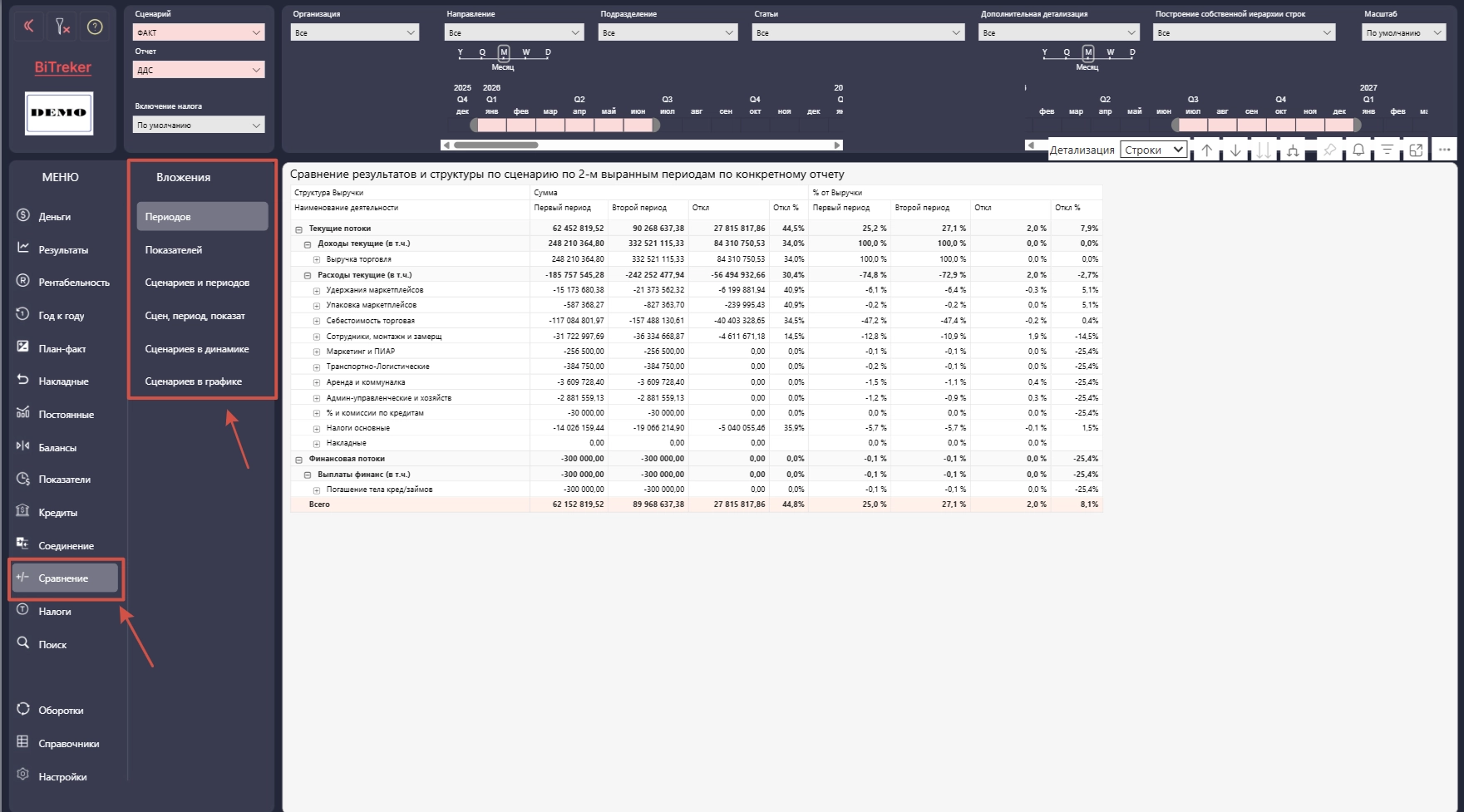Select the Показателей submenu item
1464x812 pixels.
[174, 249]
